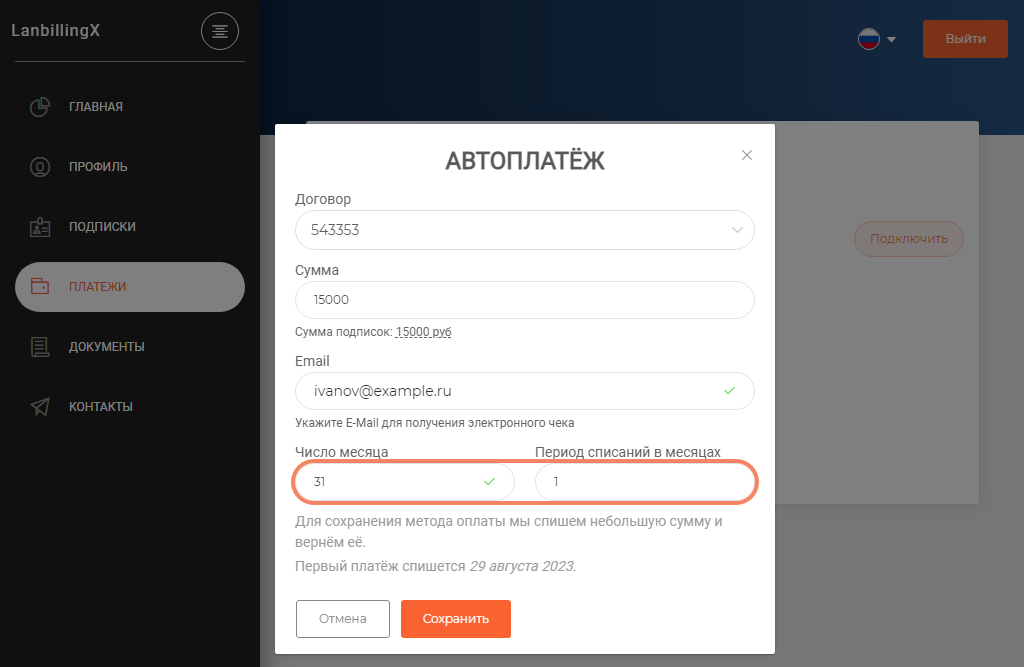Click the Подписки badge icon
Image resolution: width=1024 pixels, height=667 pixels.
coord(40,227)
